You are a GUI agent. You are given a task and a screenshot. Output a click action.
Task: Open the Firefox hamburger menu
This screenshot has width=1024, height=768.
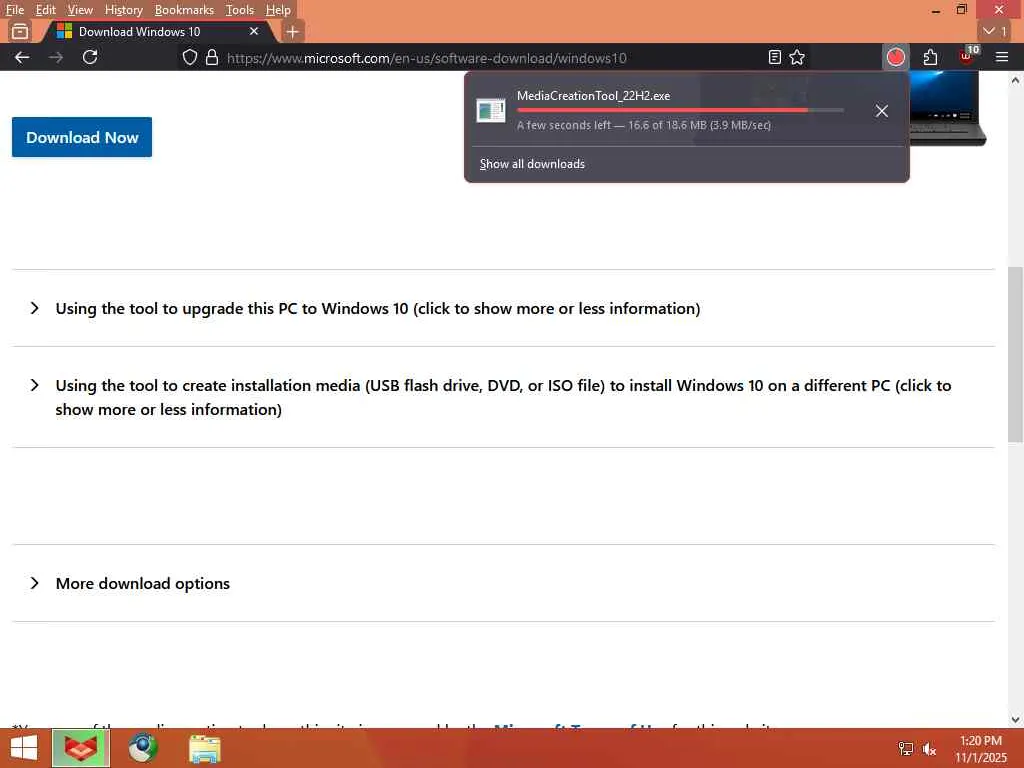click(x=1002, y=57)
